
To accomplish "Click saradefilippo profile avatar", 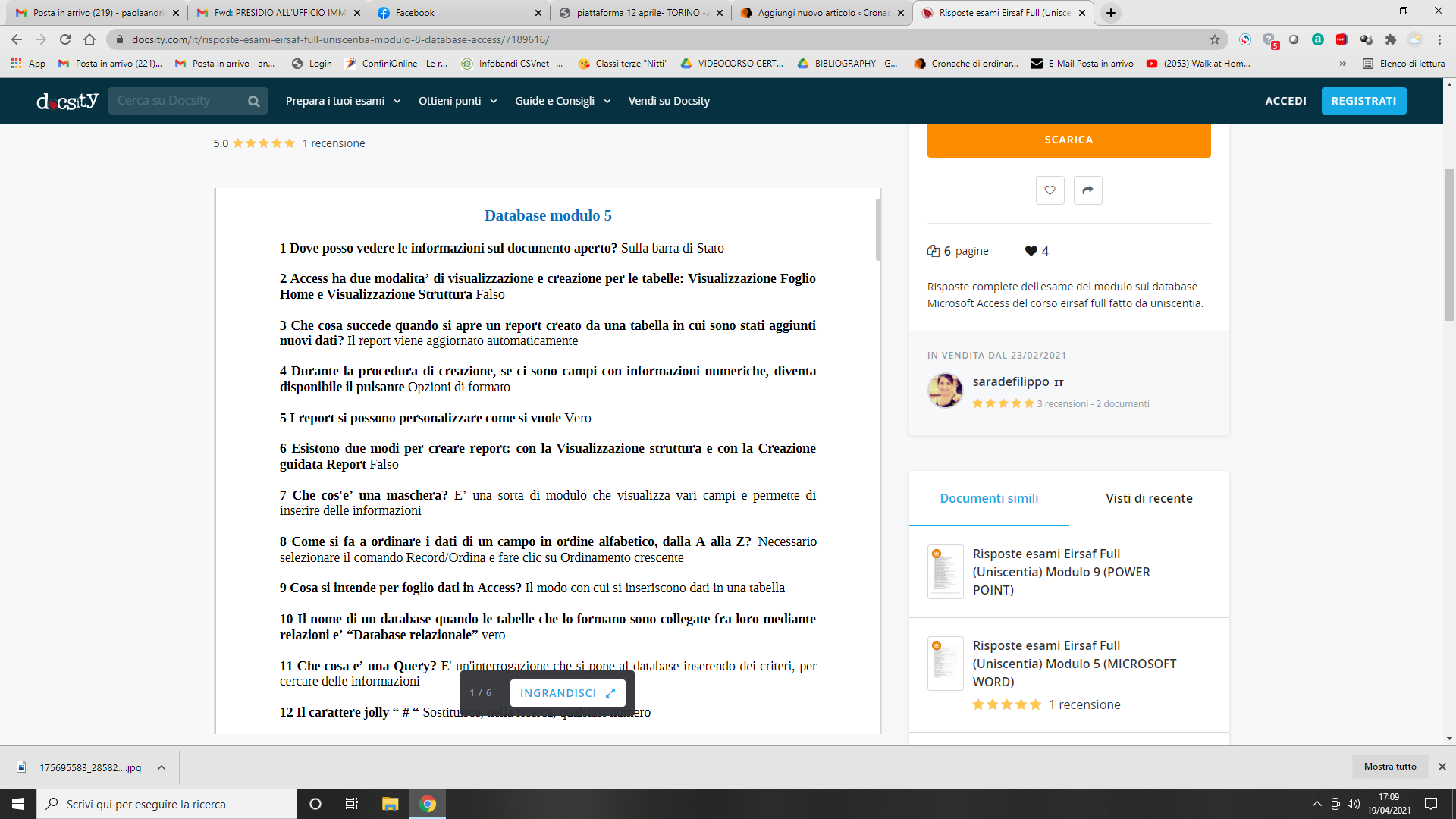I will pyautogui.click(x=945, y=391).
